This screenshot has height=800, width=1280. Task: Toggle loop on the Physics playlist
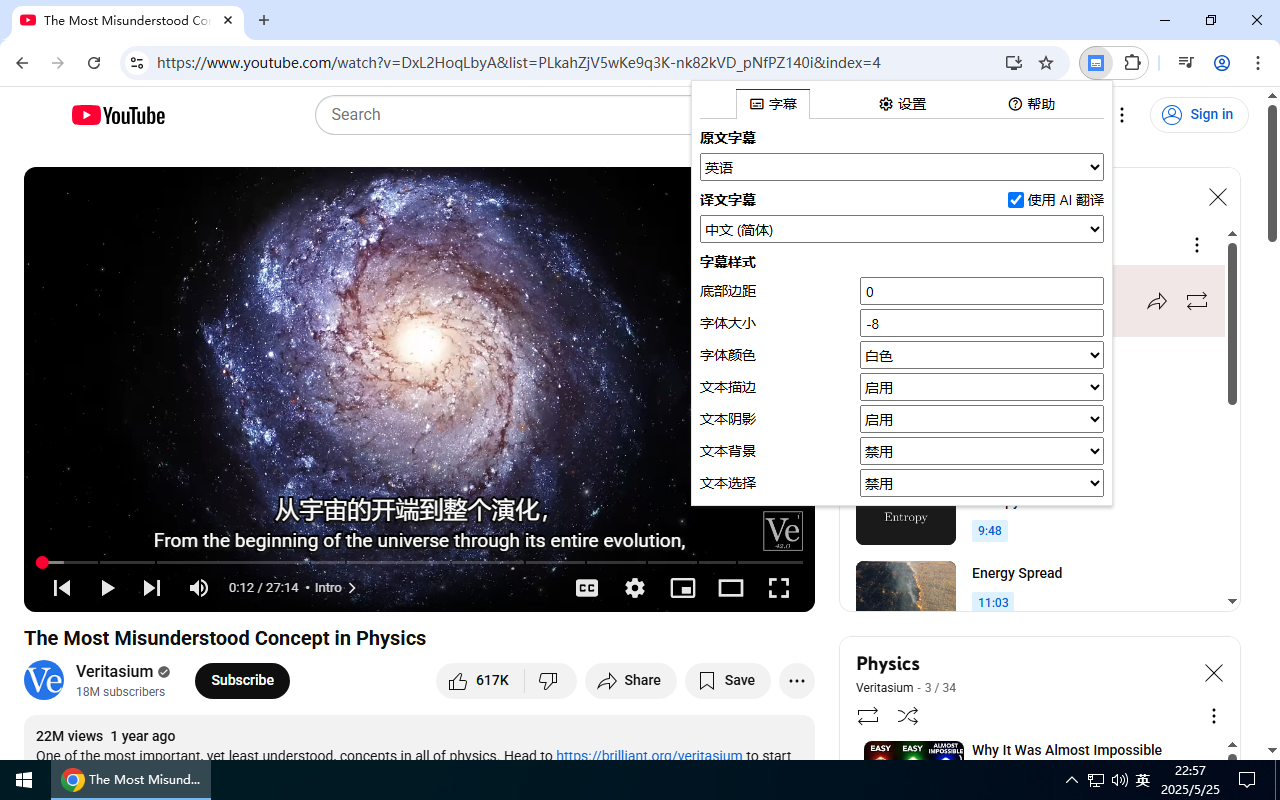pyautogui.click(x=867, y=716)
